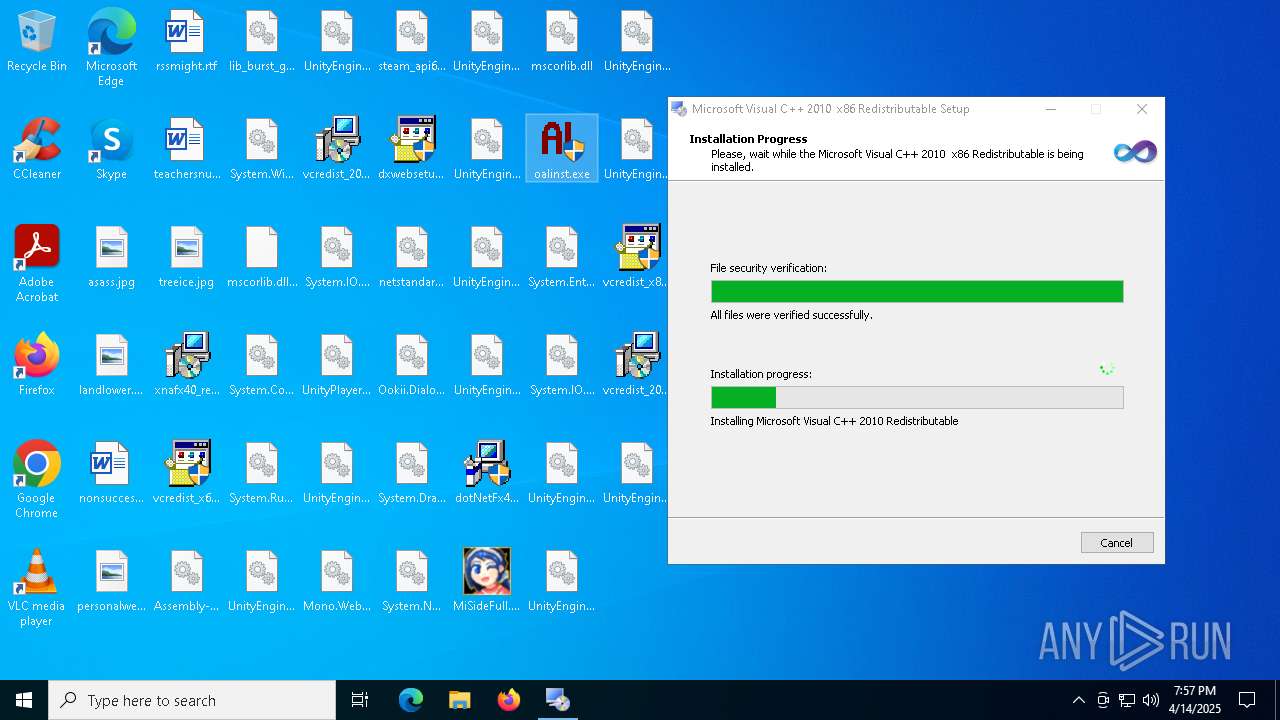The image size is (1280, 720).
Task: Open the Skype desktop shortcut
Action: coord(111,150)
